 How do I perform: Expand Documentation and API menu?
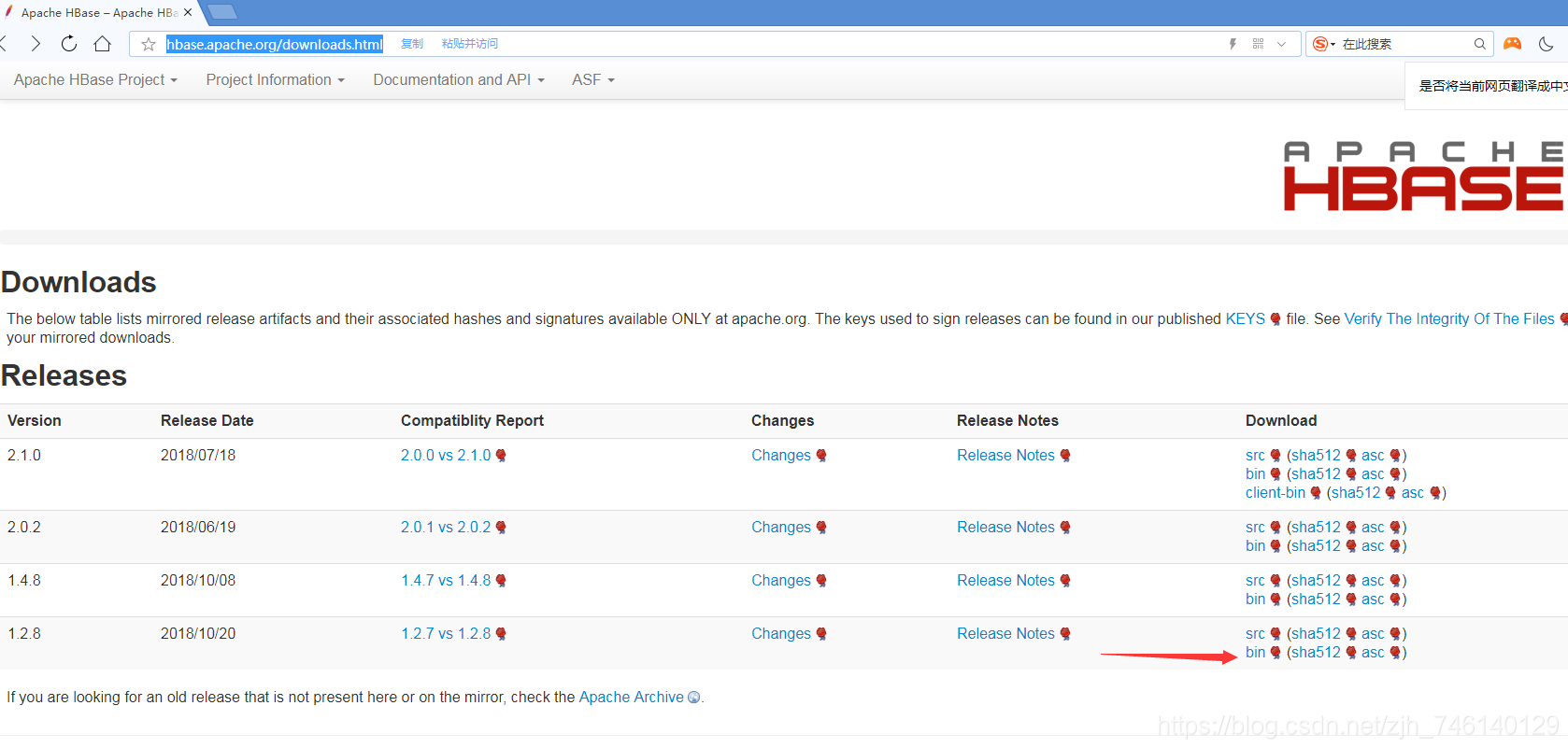tap(459, 80)
